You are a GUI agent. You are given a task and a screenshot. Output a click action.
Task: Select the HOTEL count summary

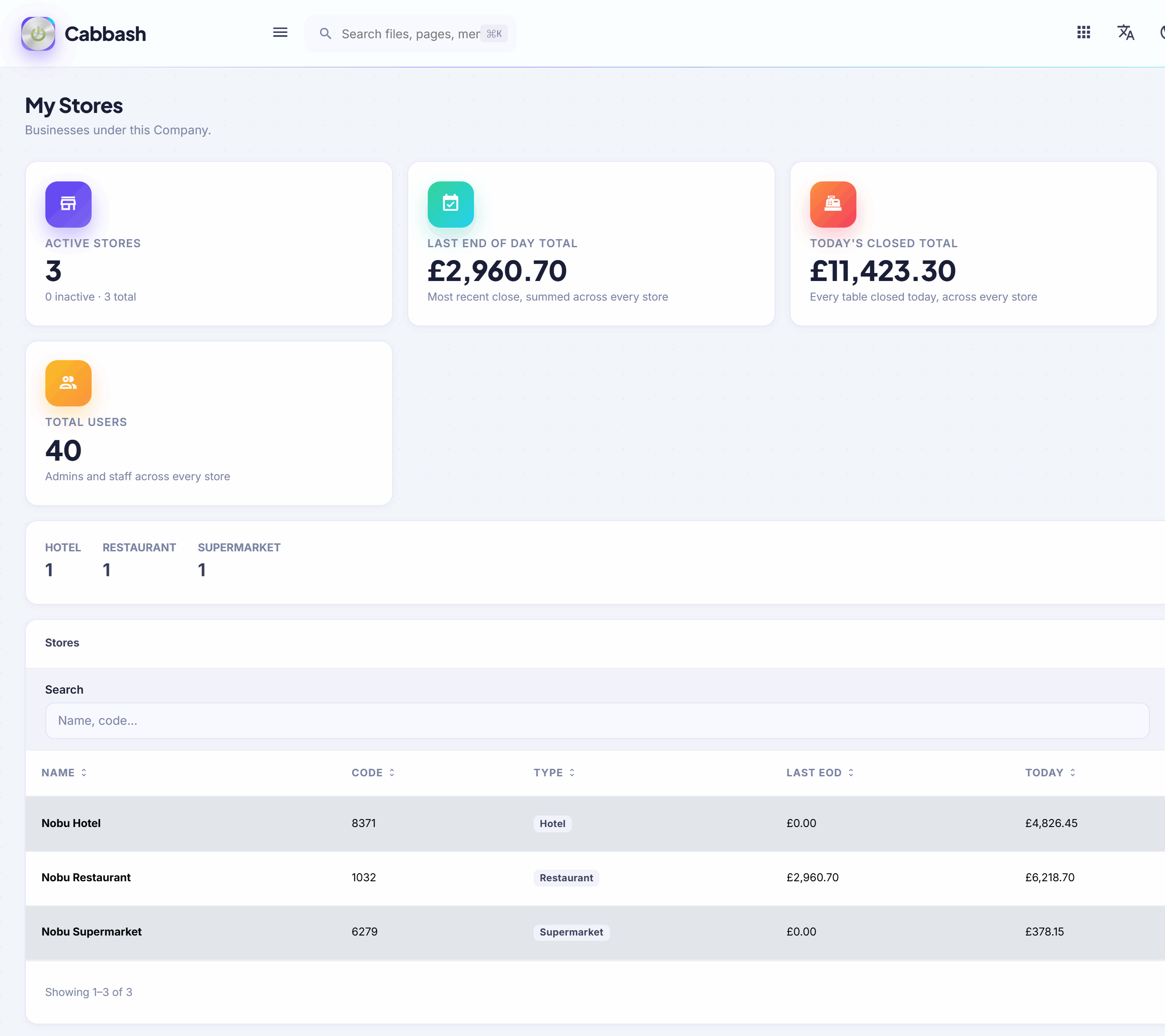pyautogui.click(x=63, y=560)
